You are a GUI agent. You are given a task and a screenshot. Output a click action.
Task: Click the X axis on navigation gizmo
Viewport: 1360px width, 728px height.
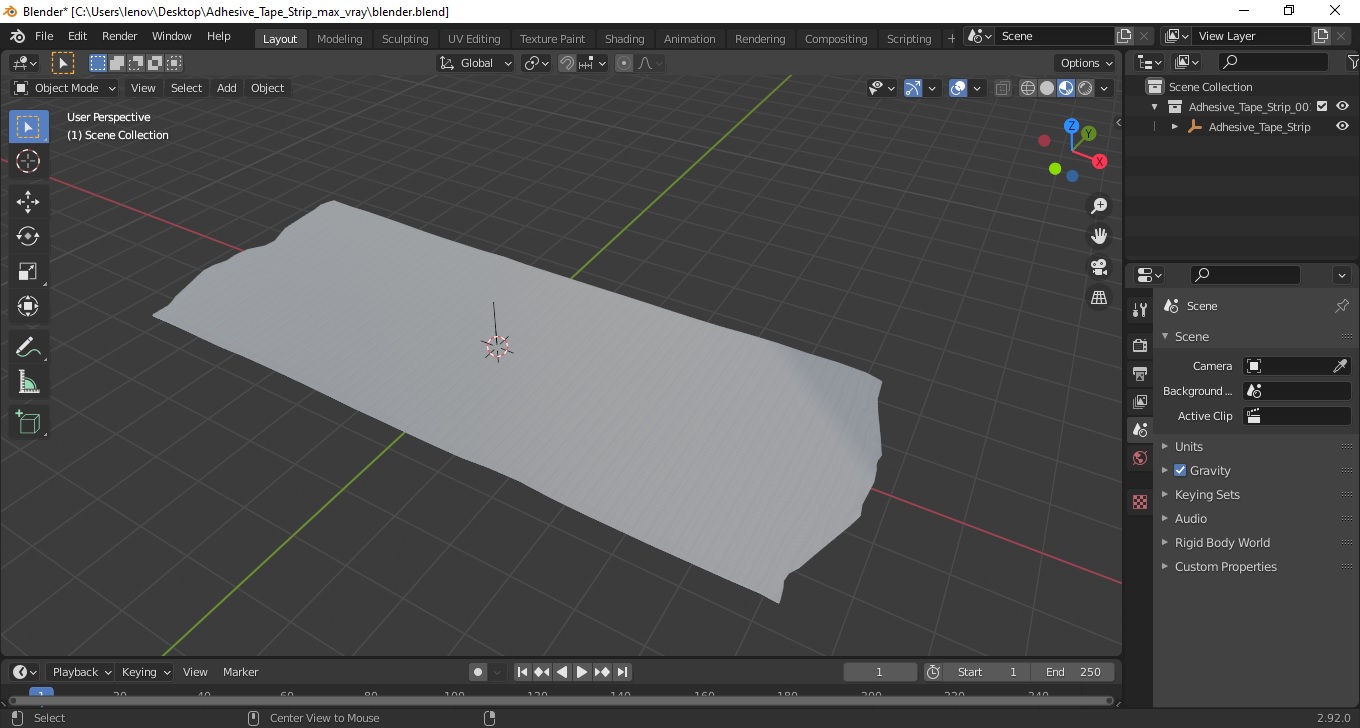pos(1100,161)
